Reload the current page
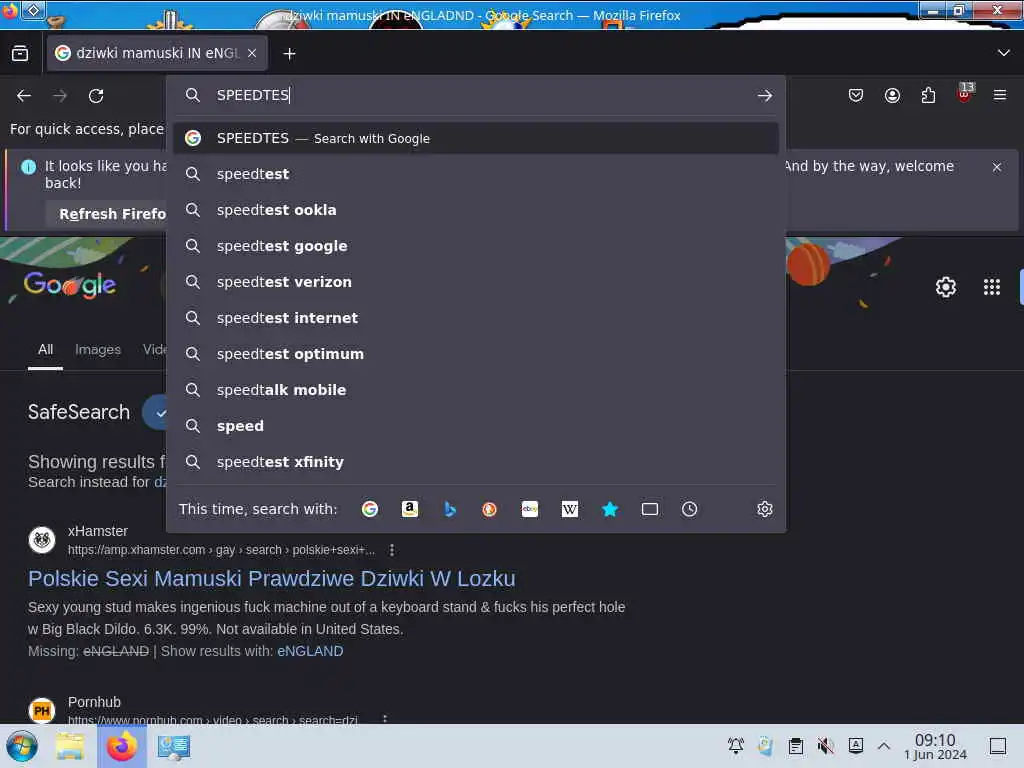This screenshot has height=768, width=1024. (x=96, y=96)
